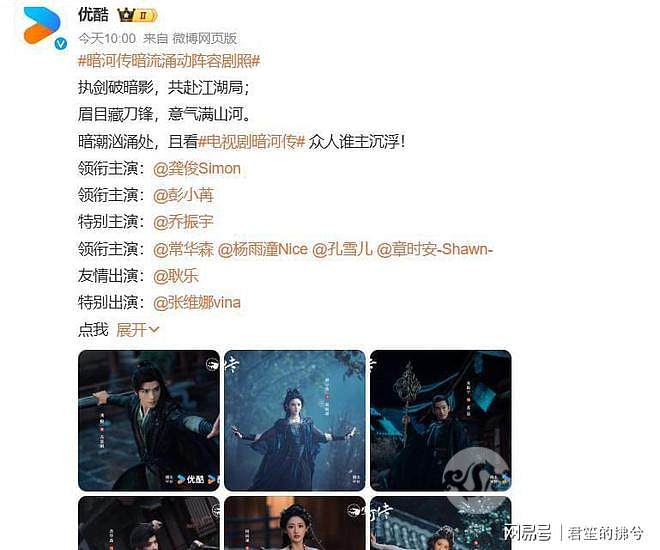Open mention @彭小苒
The image size is (660, 550).
point(184,195)
